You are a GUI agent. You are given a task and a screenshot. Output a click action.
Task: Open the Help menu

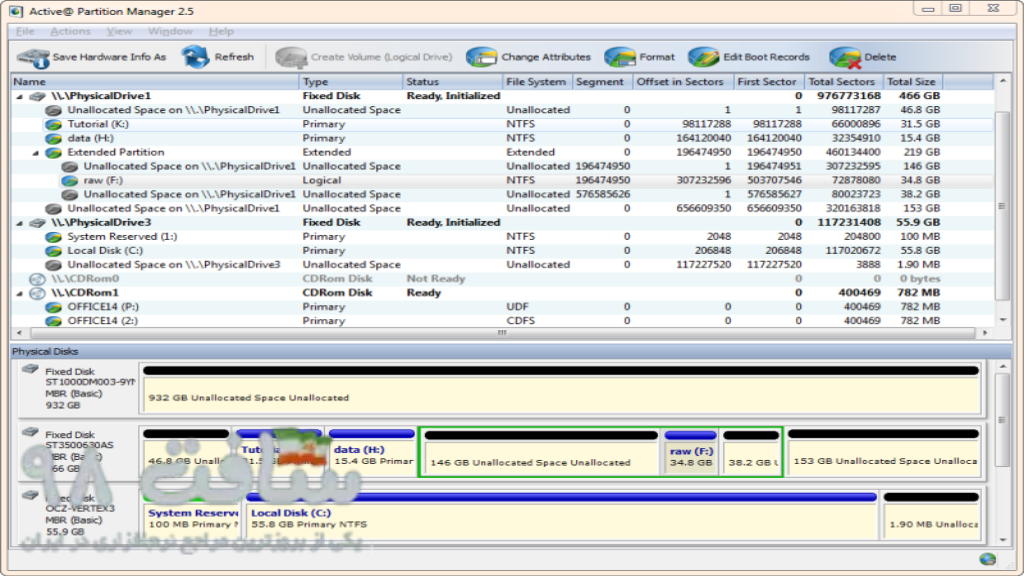click(x=221, y=31)
